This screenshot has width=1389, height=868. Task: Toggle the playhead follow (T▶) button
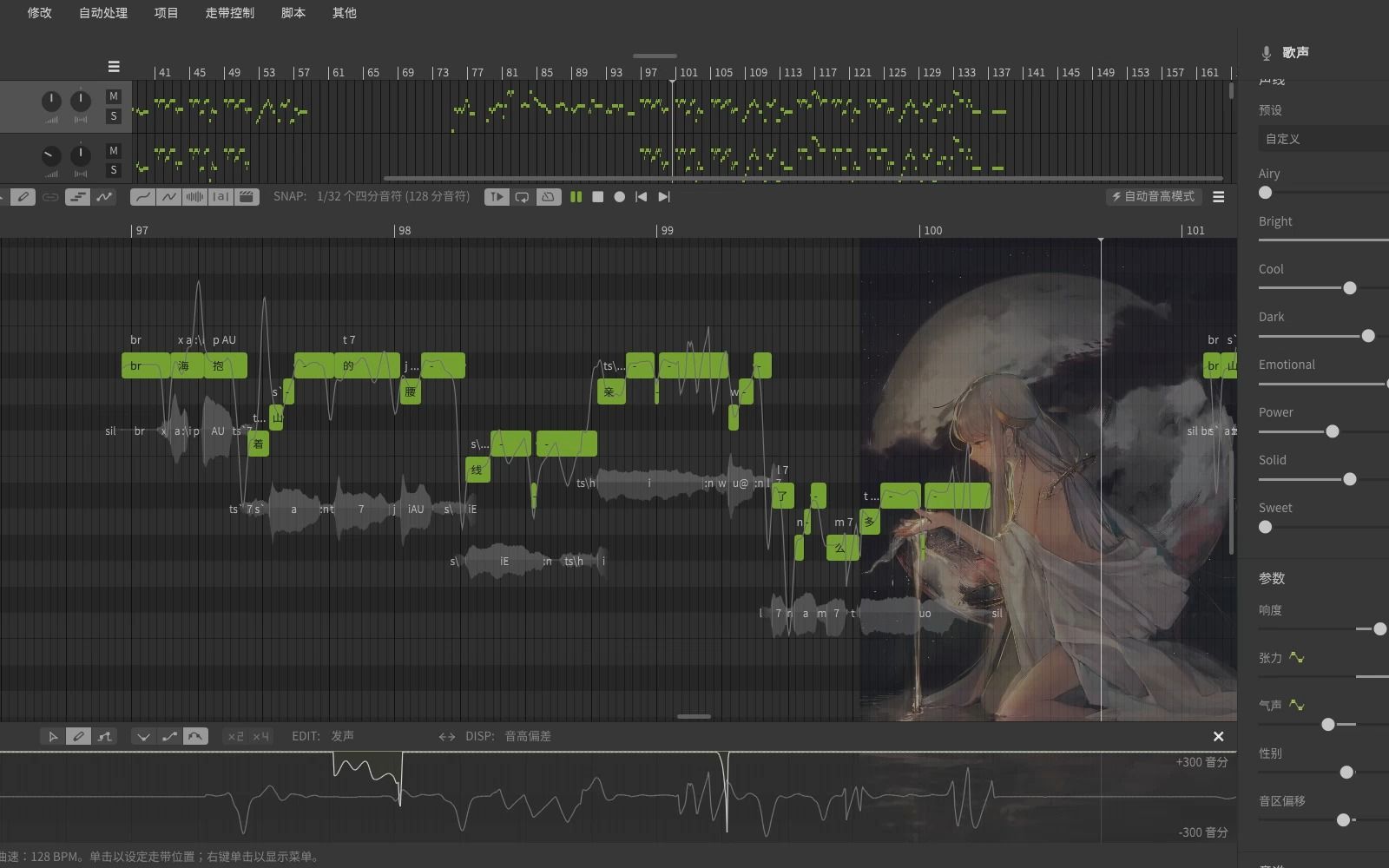[497, 197]
